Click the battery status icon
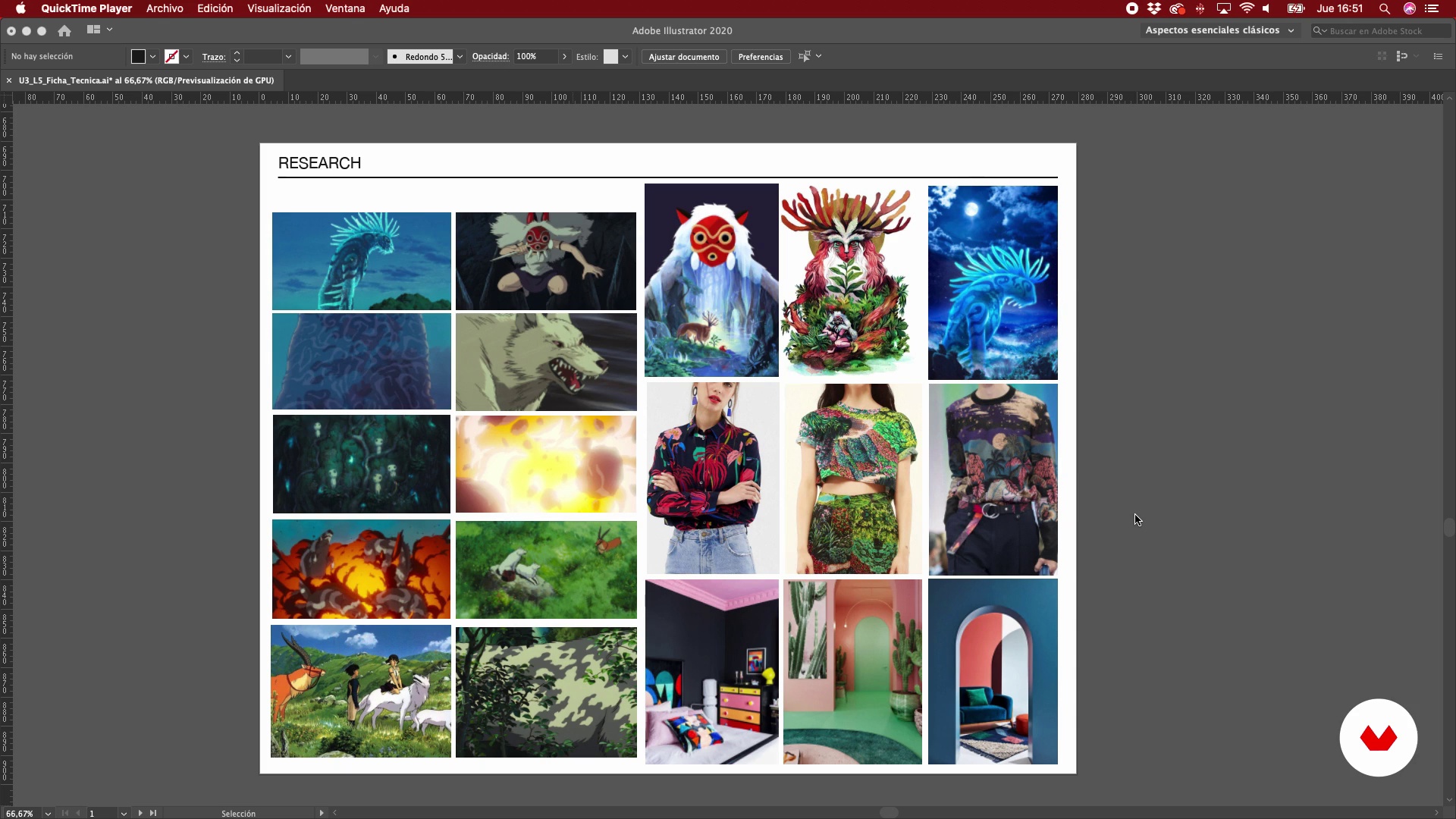Screen dimensions: 1456x819 (1295, 8)
